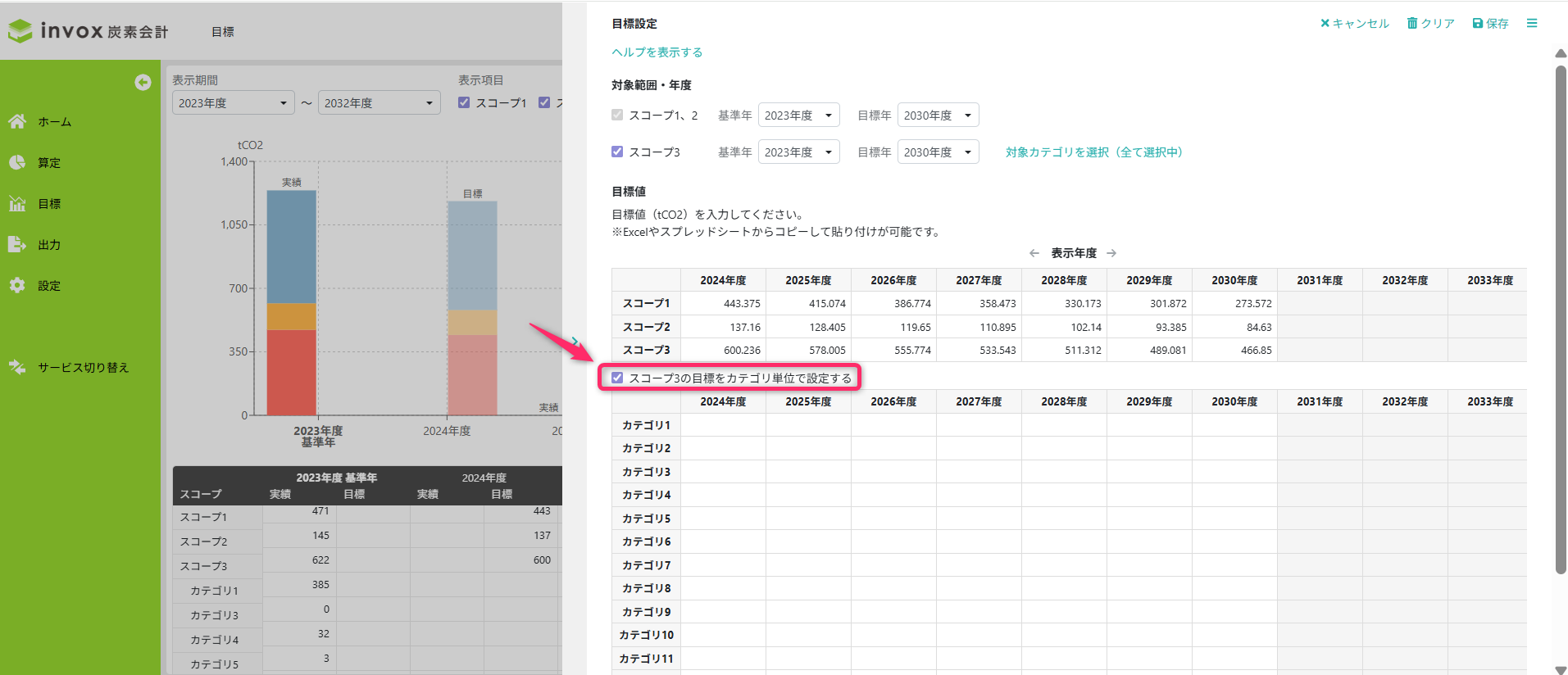Open スコープ1、2 基準年 2023年度 dropdown

tap(798, 116)
